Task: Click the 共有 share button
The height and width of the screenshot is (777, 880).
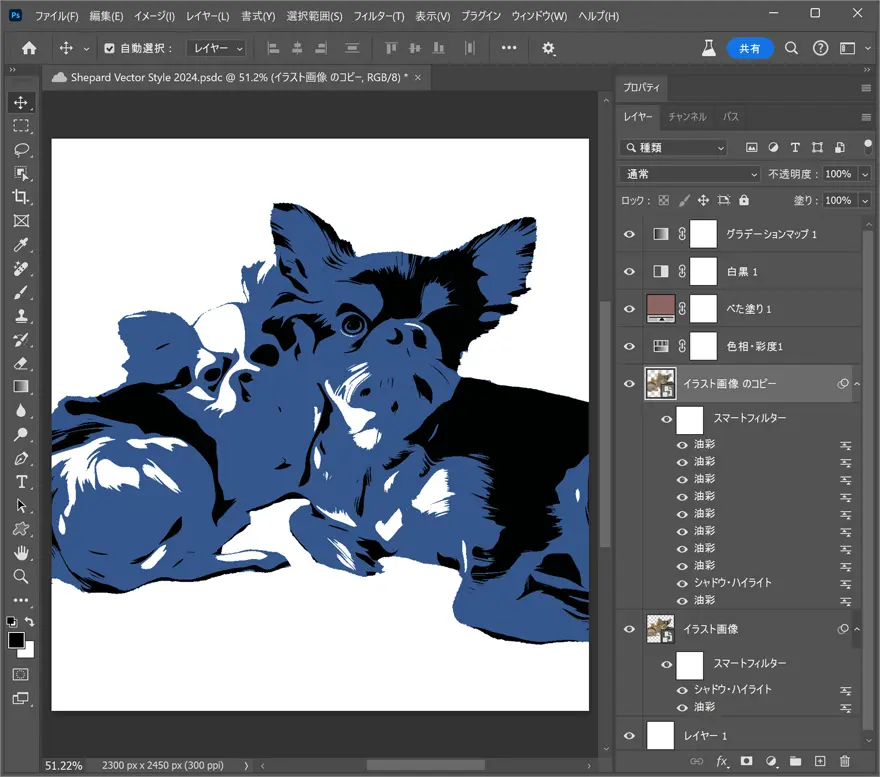Action: coord(749,48)
